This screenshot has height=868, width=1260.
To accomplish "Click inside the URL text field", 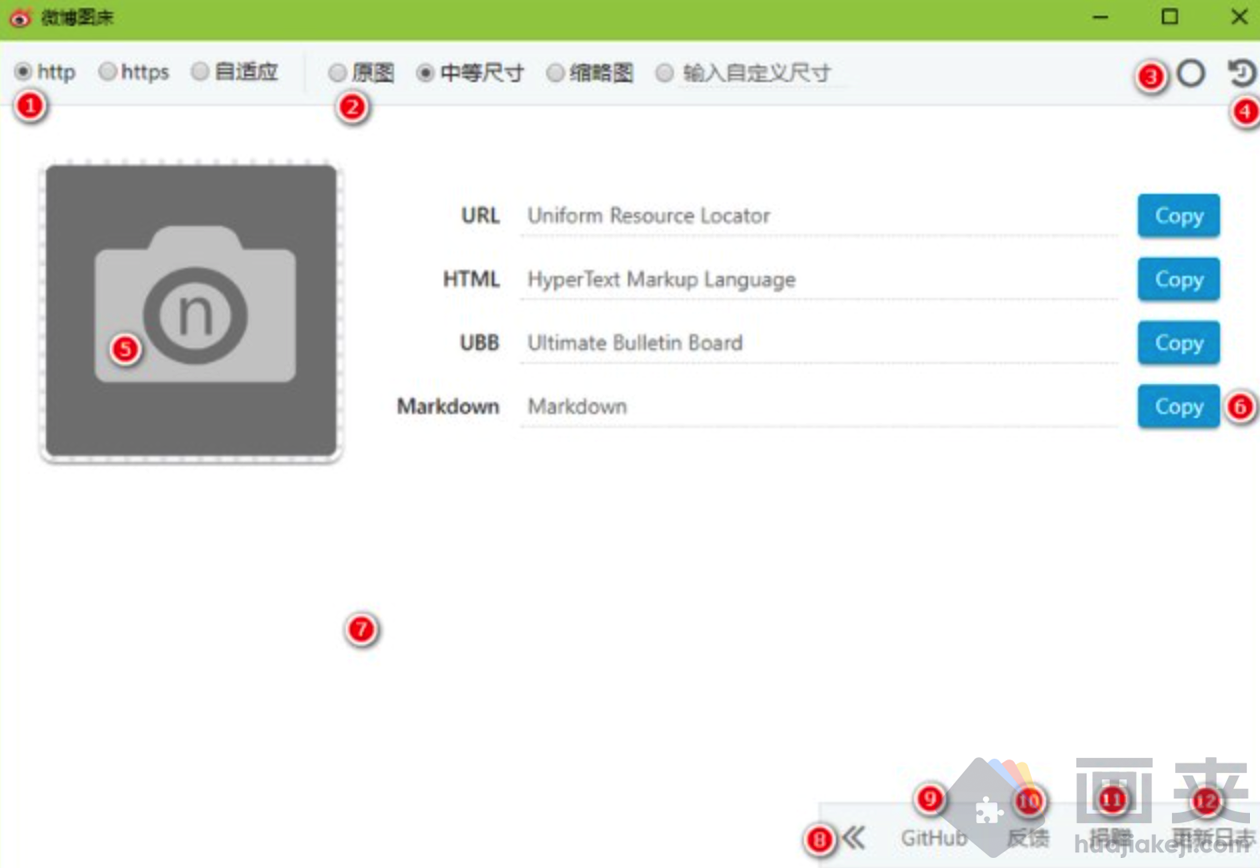I will click(800, 216).
